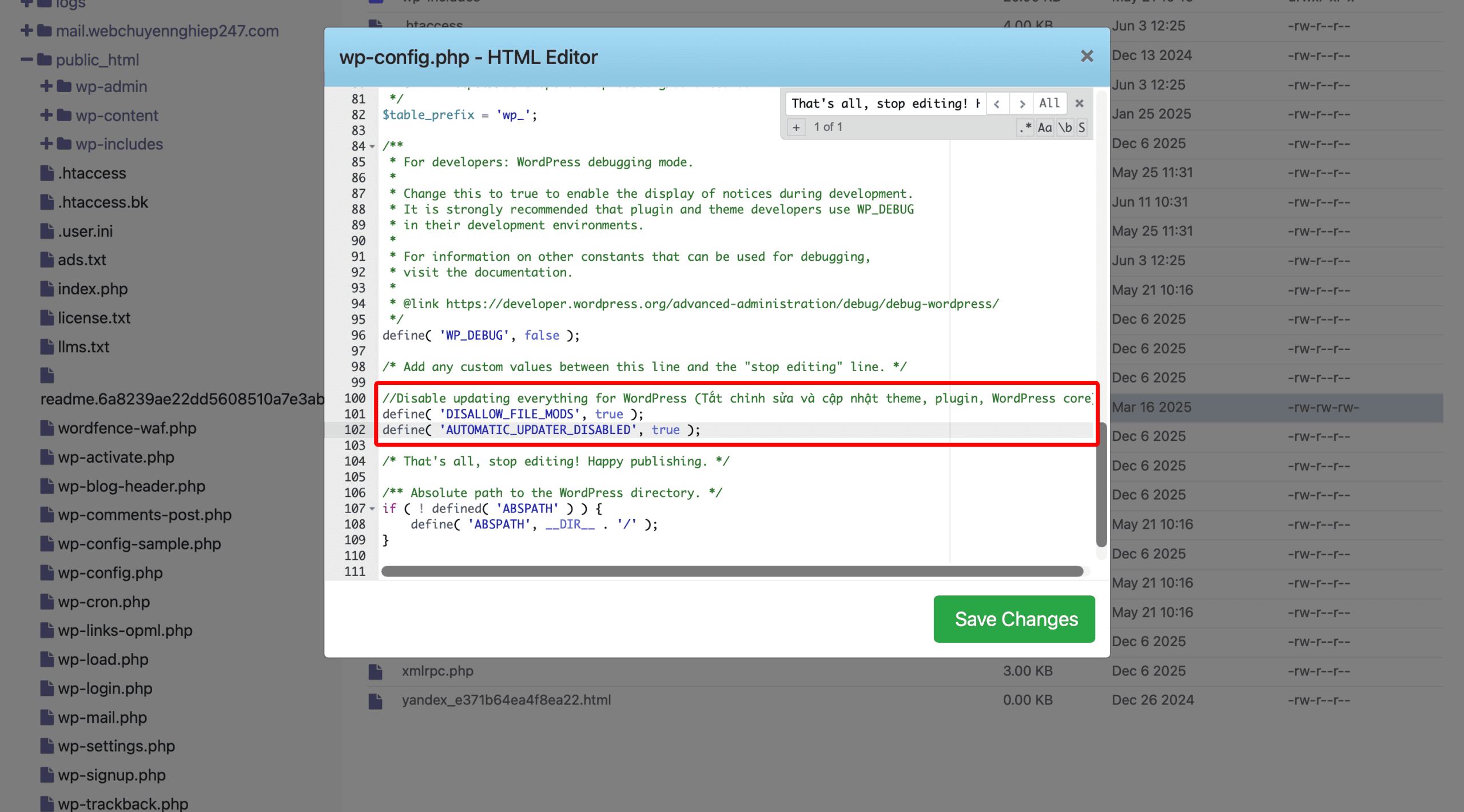Viewport: 1464px width, 812px height.
Task: Select wp-cron.php file icon
Action: pyautogui.click(x=47, y=602)
